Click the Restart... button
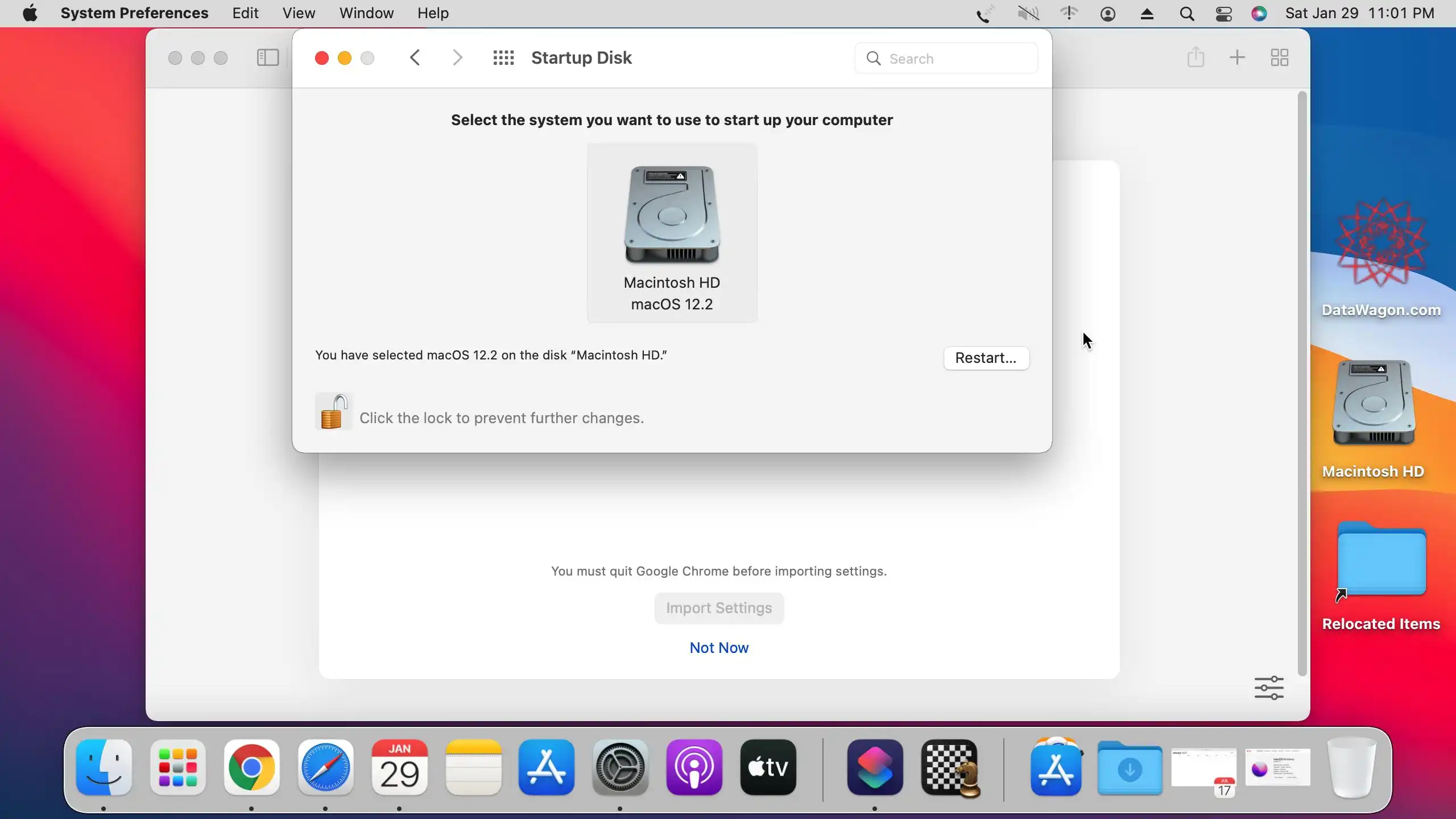1456x819 pixels. pyautogui.click(x=986, y=358)
